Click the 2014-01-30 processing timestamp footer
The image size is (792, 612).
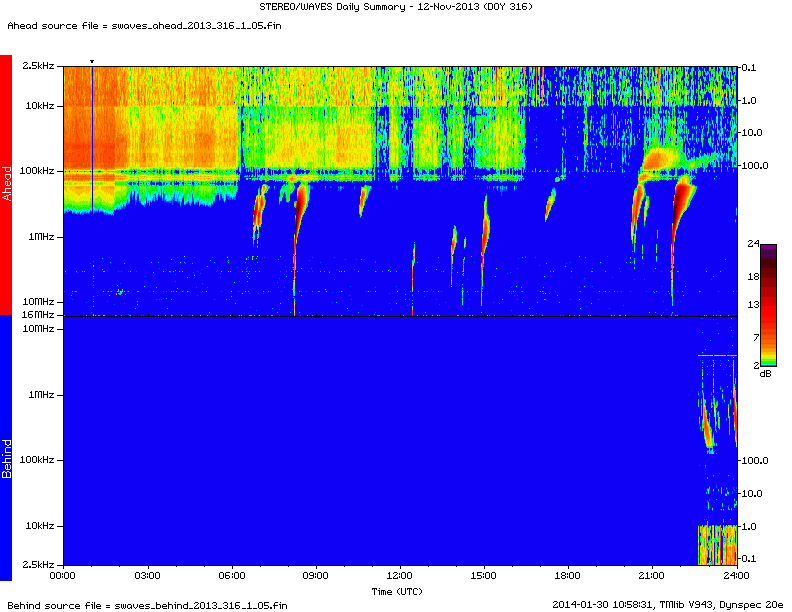(x=667, y=604)
